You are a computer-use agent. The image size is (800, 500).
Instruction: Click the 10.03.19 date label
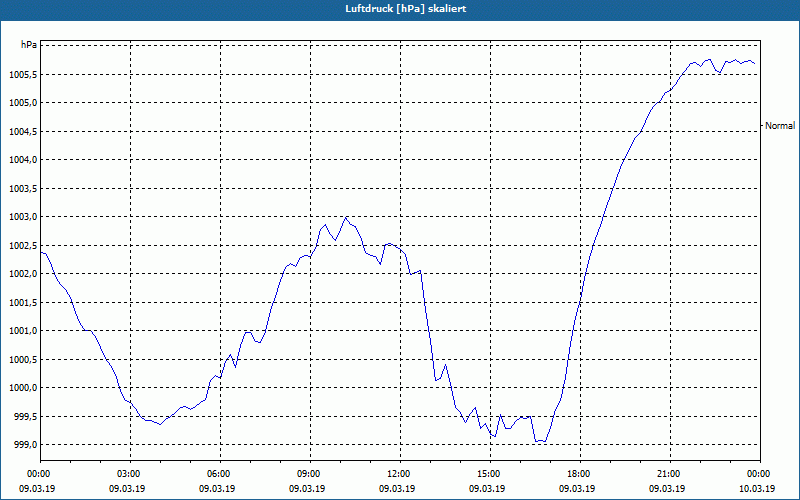(x=757, y=488)
